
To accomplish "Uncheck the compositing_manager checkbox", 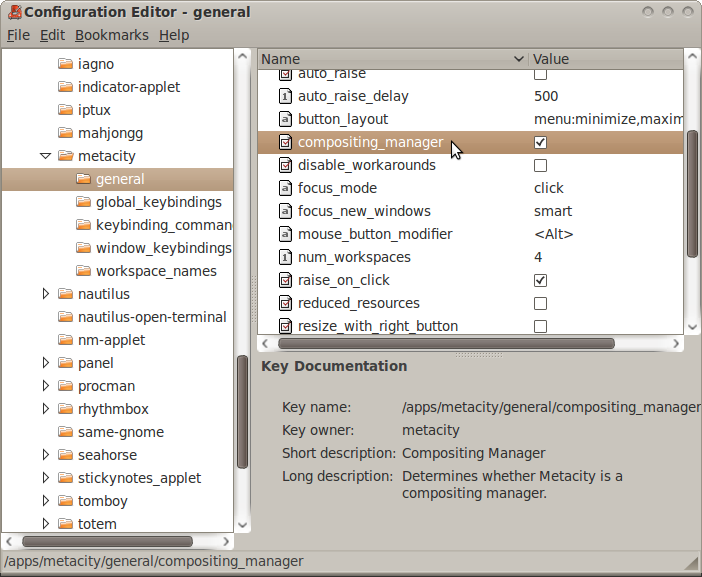I will [x=540, y=142].
